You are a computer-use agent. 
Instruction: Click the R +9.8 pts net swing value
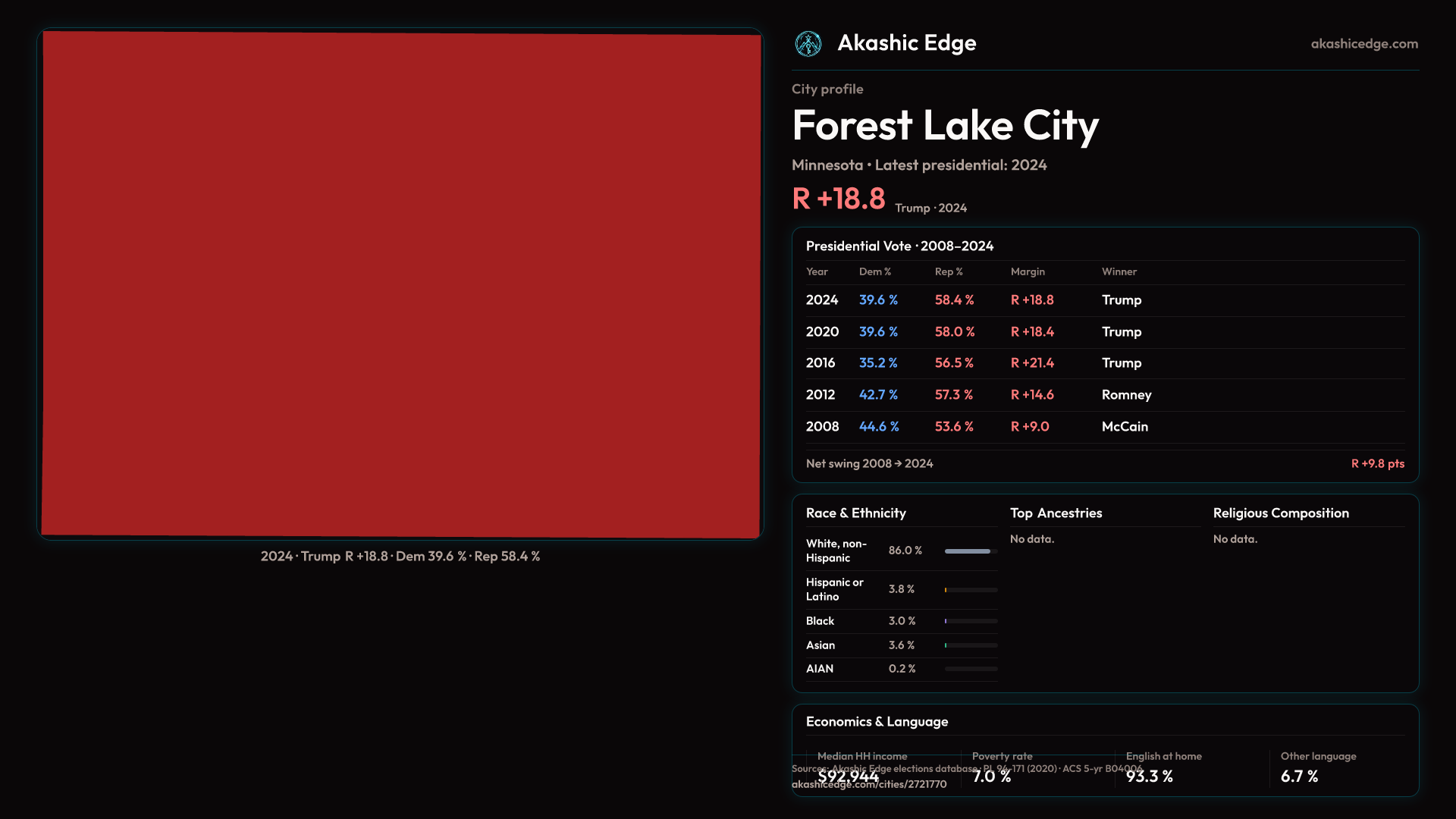[x=1377, y=463]
